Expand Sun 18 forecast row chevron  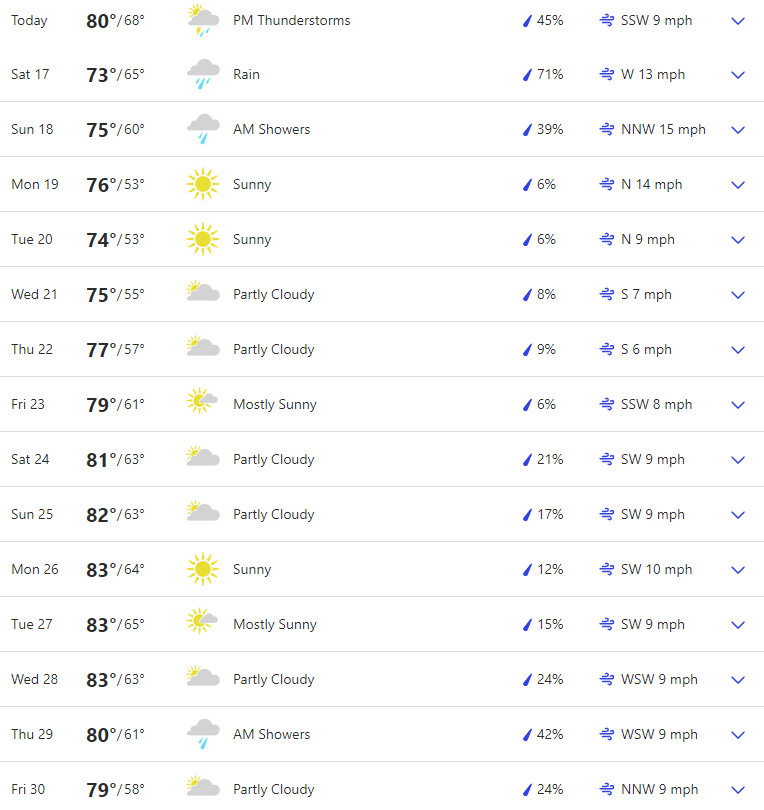click(x=738, y=130)
